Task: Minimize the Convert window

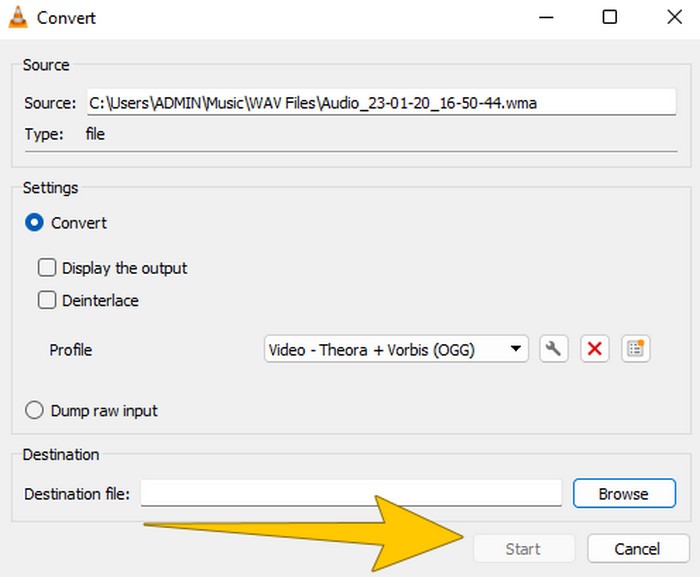Action: 546,17
